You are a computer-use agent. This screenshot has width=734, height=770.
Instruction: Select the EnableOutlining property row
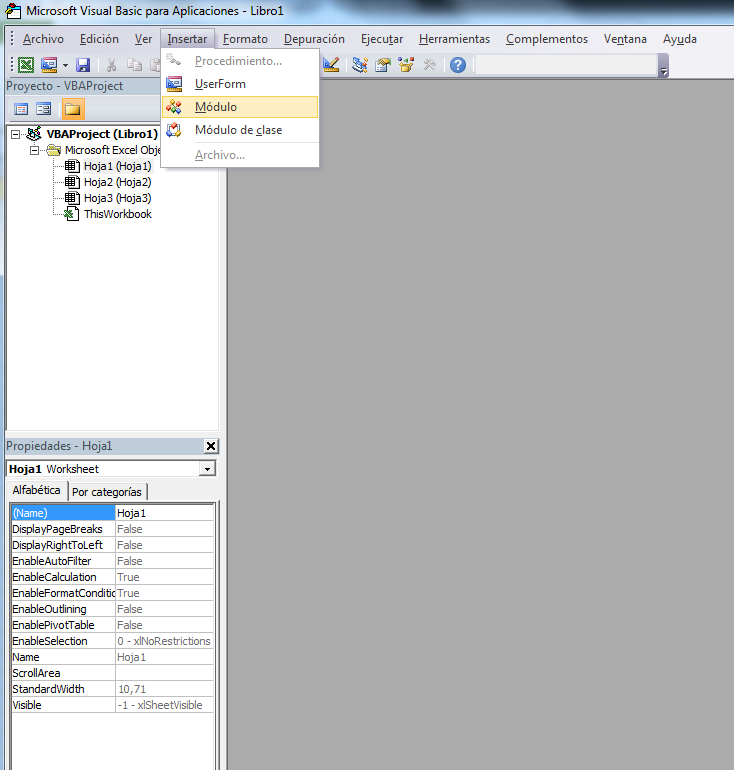112,609
